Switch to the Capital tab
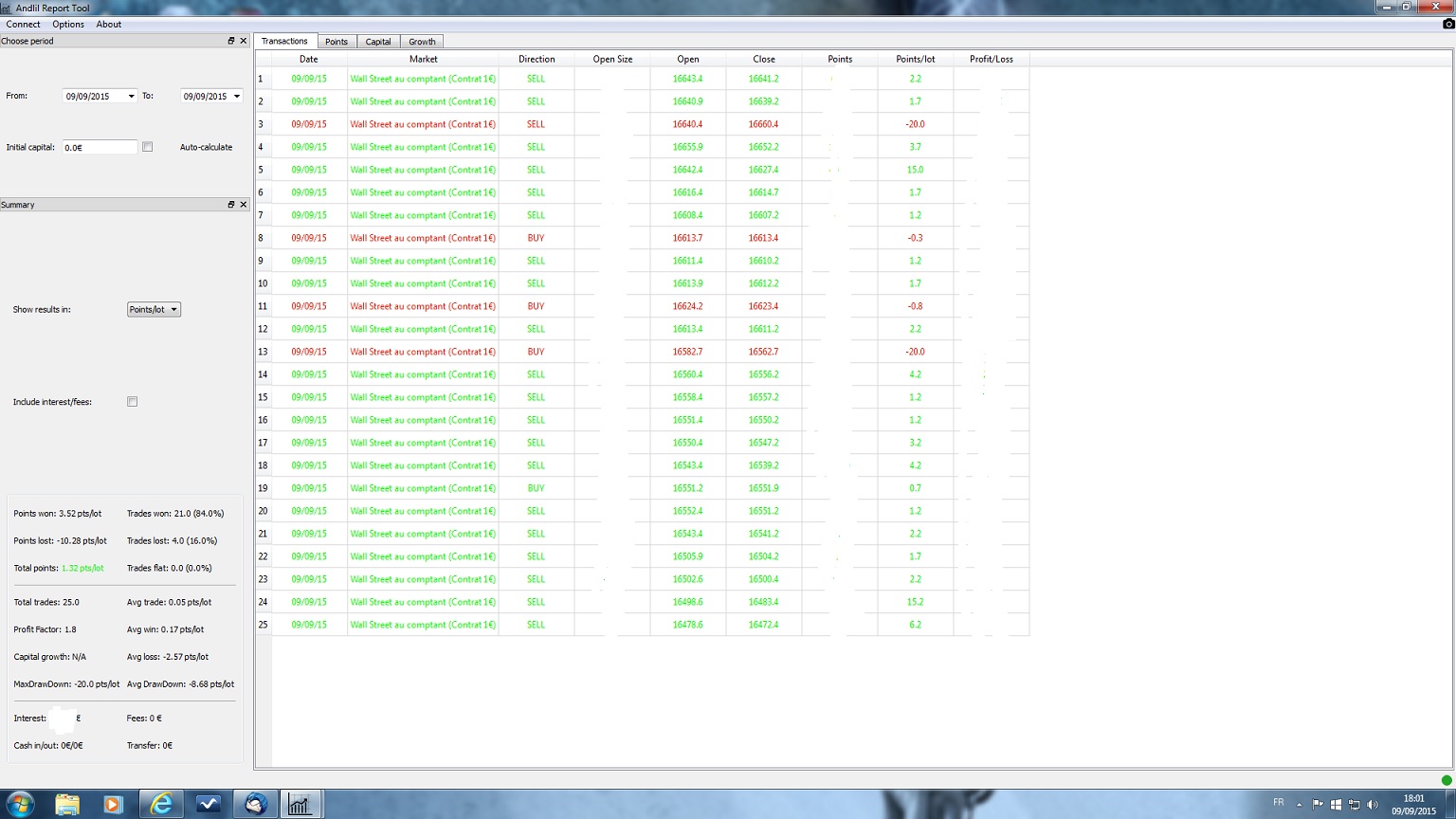1456x819 pixels. 378,42
